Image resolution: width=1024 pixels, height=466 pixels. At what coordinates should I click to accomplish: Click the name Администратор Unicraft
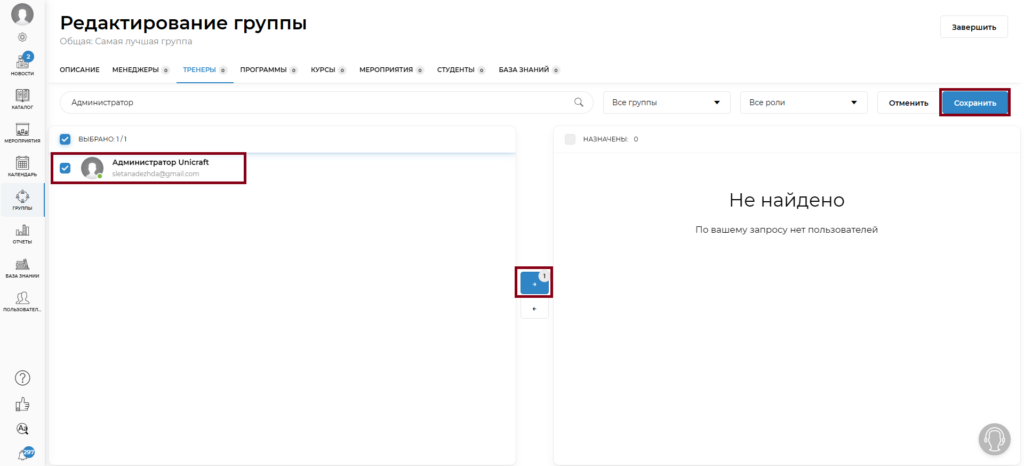161,162
